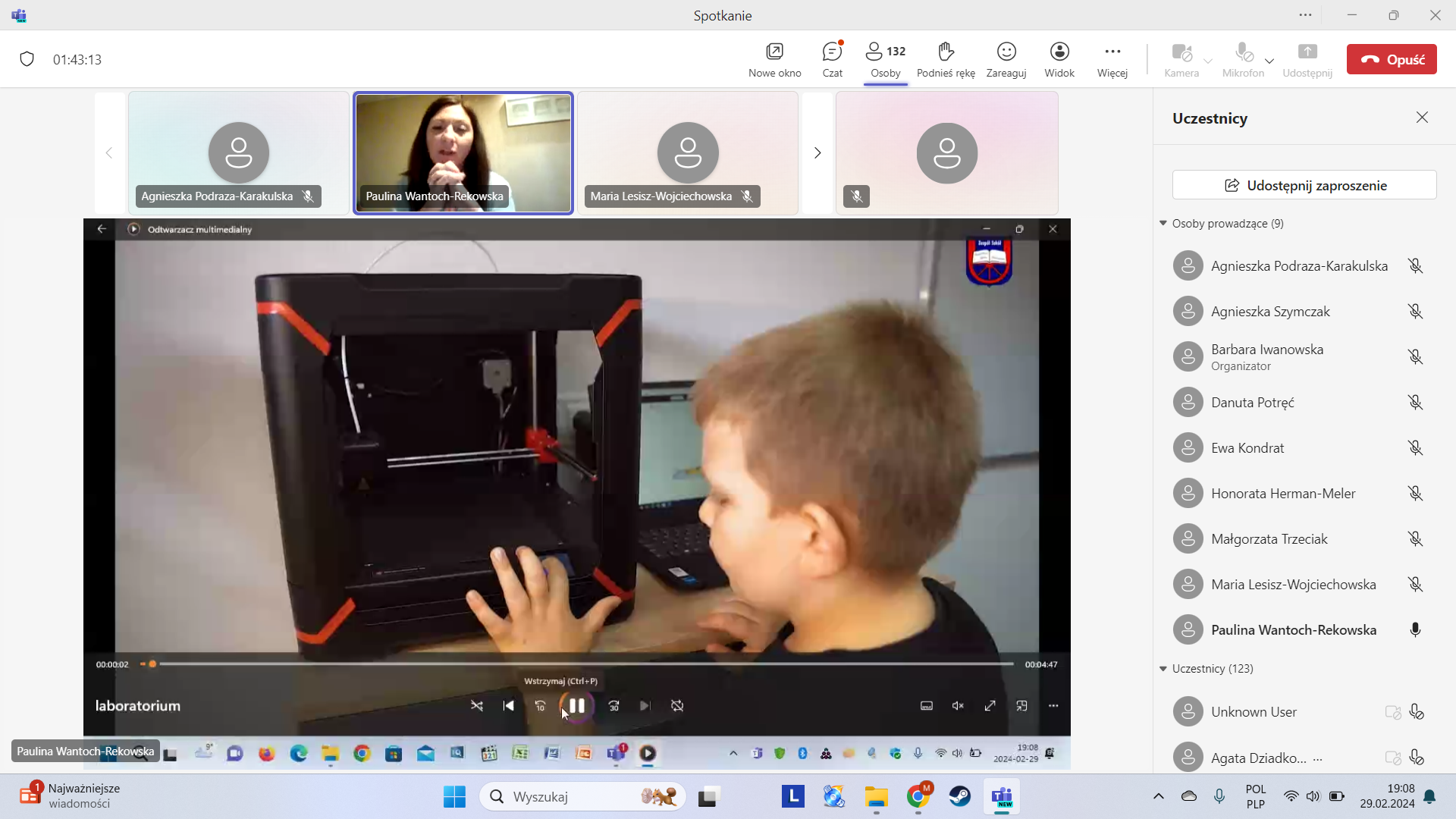
Task: Select organizer Barbara Iwanowska in the list
Action: point(1298,356)
